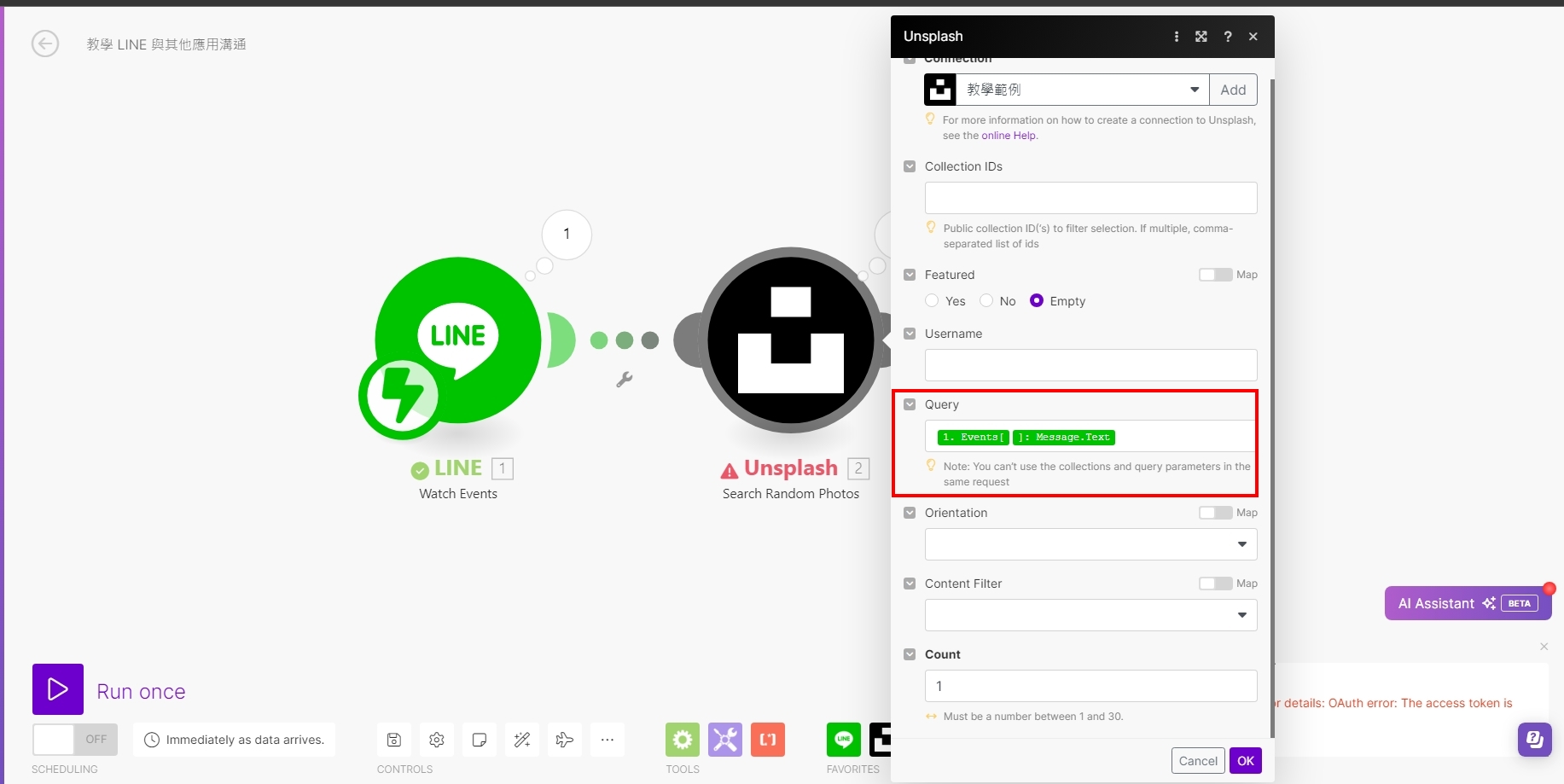Open the orange Text parser tool icon
This screenshot has width=1564, height=784.
coord(768,740)
